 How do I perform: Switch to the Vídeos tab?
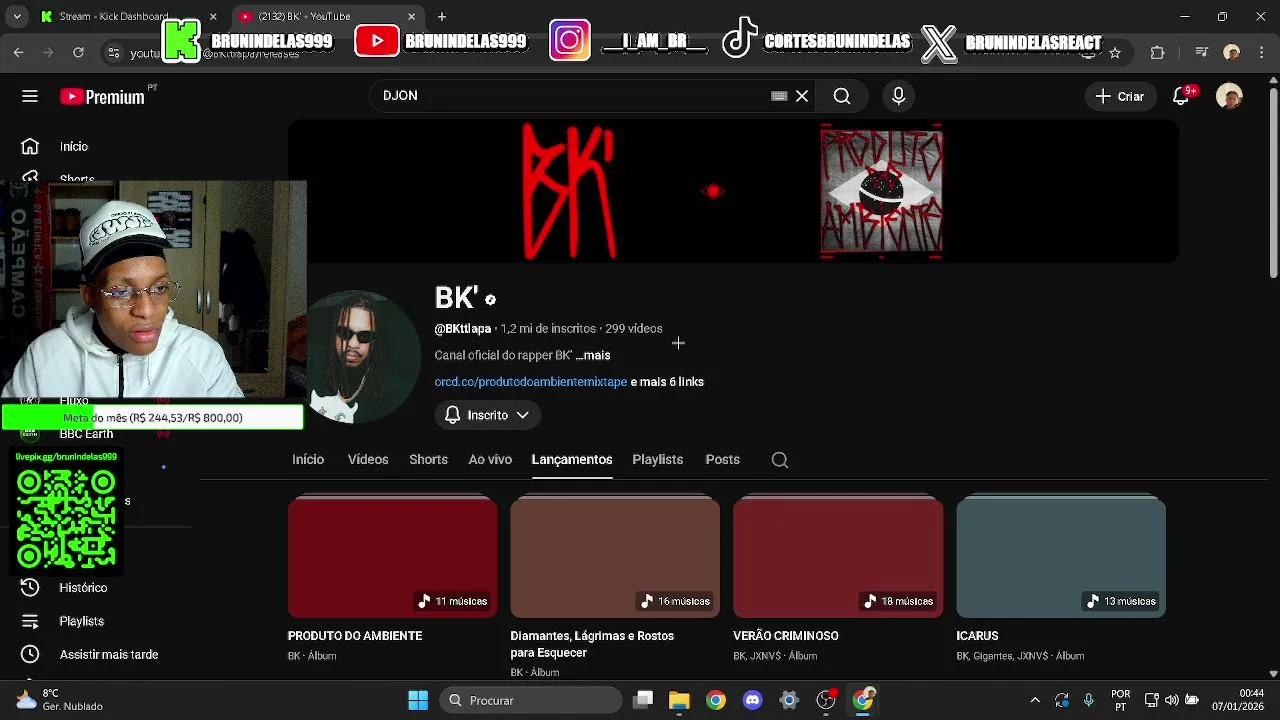point(368,460)
